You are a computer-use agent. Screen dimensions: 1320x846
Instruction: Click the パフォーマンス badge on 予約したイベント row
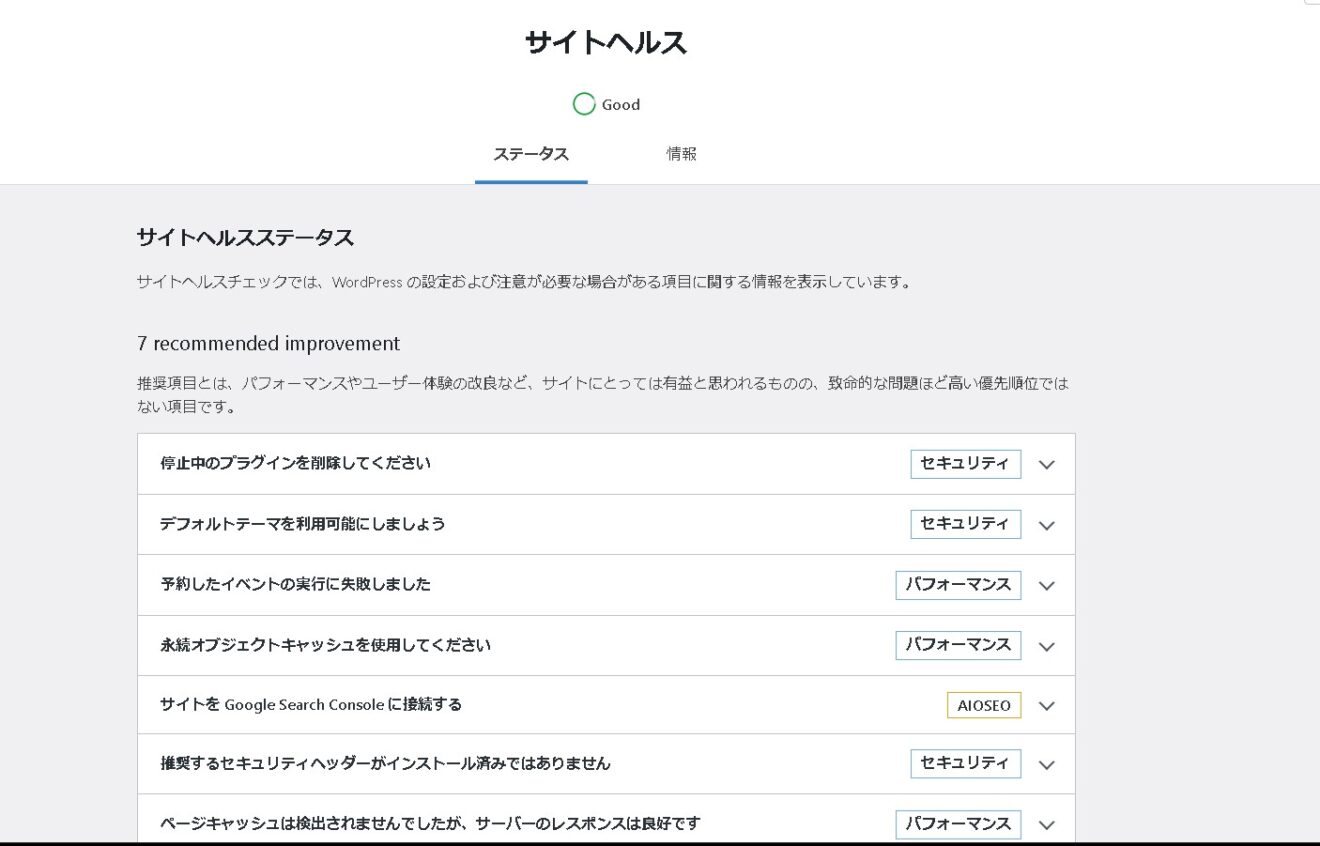click(957, 585)
